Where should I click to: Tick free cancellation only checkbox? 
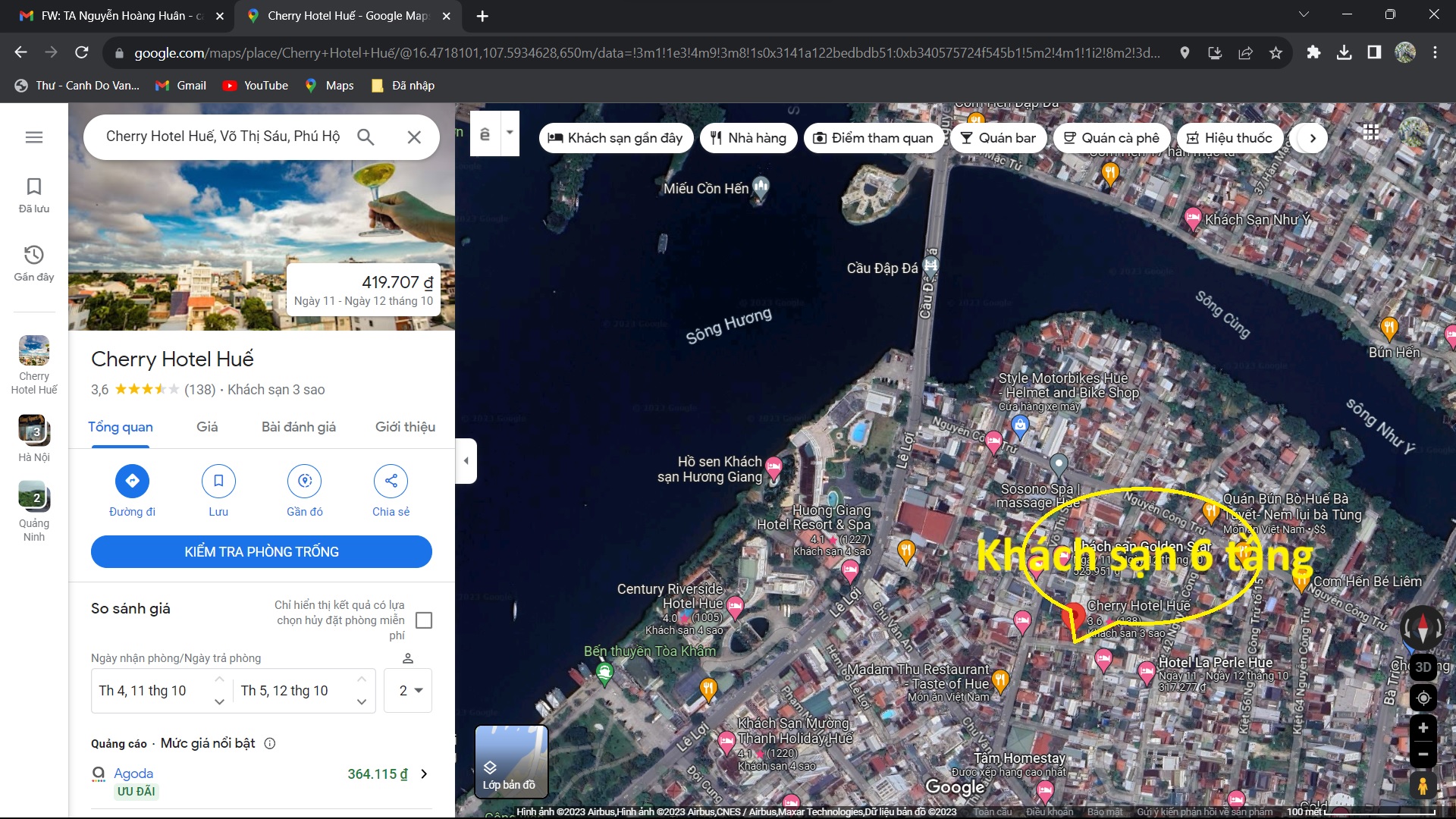point(425,620)
